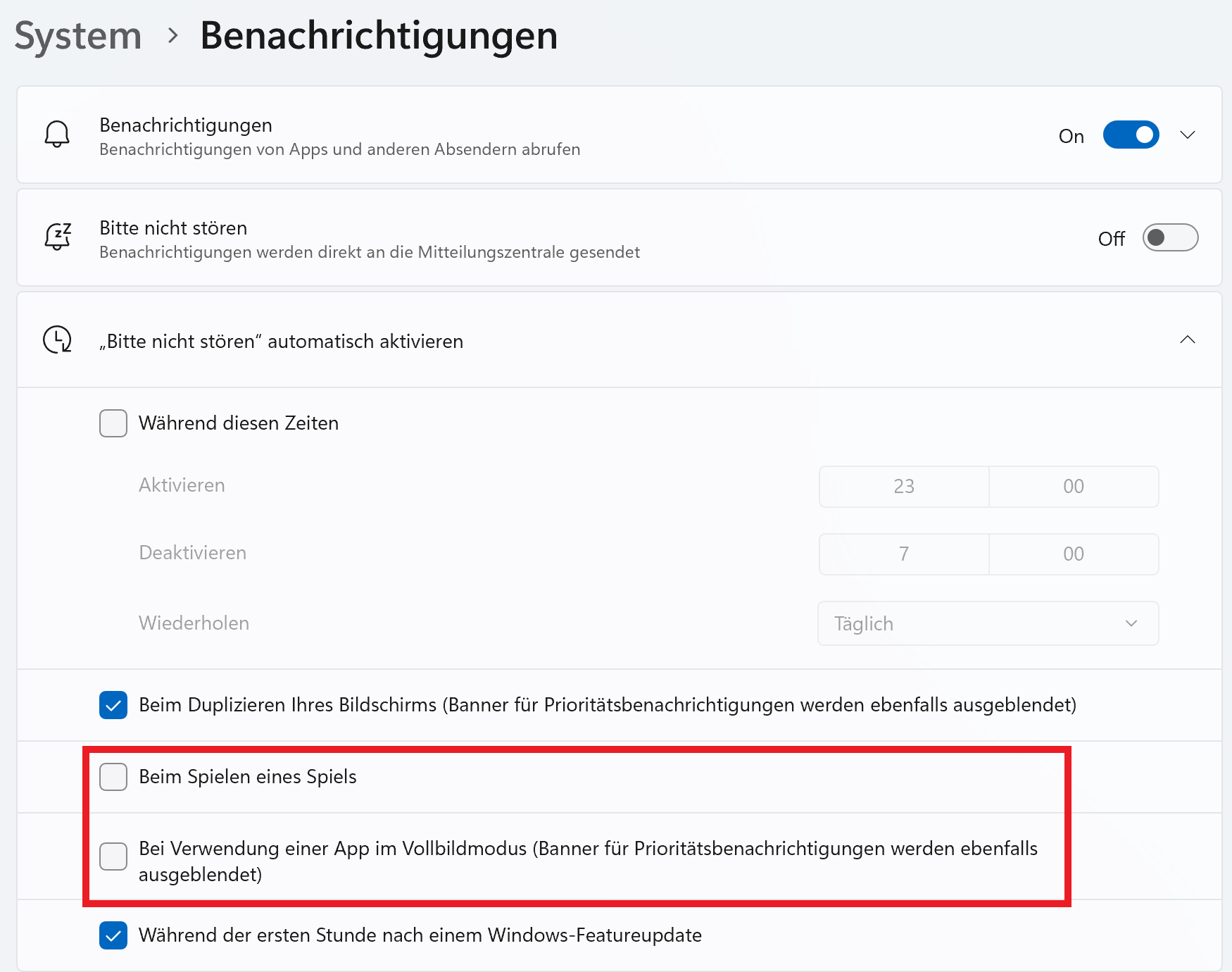Select the Deaktivieren hour field showing 7

pos(904,554)
